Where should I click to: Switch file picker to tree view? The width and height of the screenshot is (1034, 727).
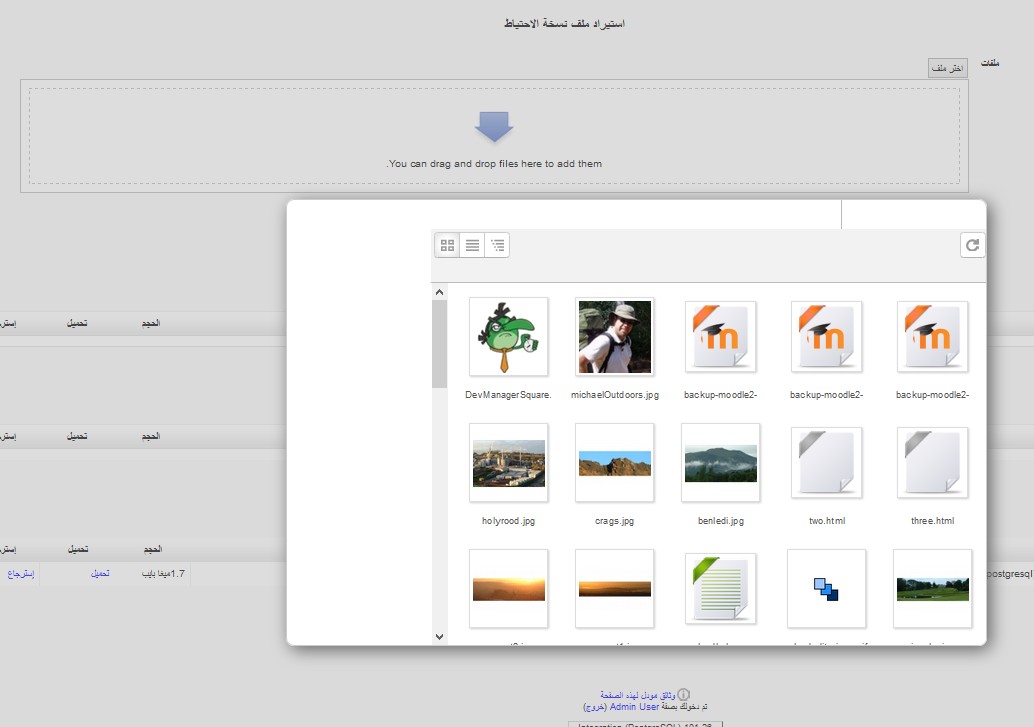coord(497,245)
